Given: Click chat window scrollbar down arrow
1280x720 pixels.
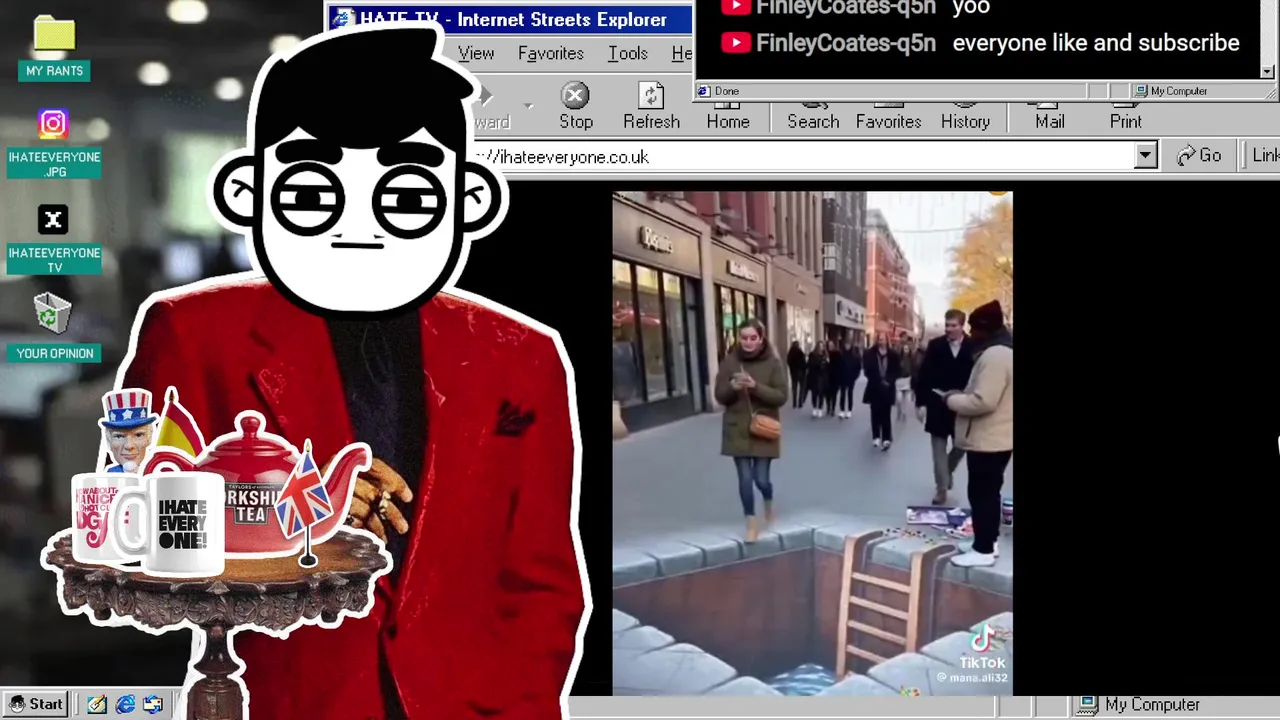Looking at the screenshot, I should 1267,71.
